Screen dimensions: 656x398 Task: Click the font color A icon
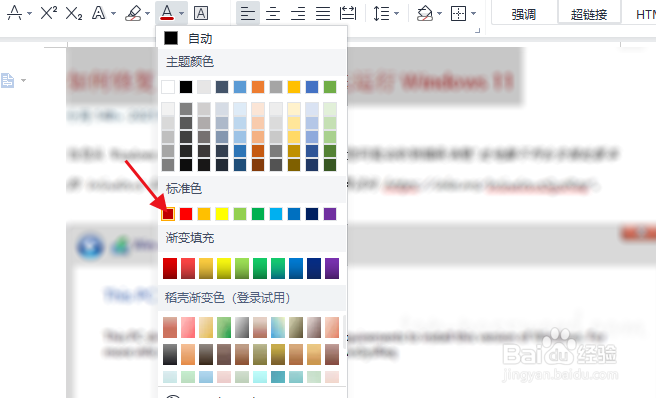167,13
